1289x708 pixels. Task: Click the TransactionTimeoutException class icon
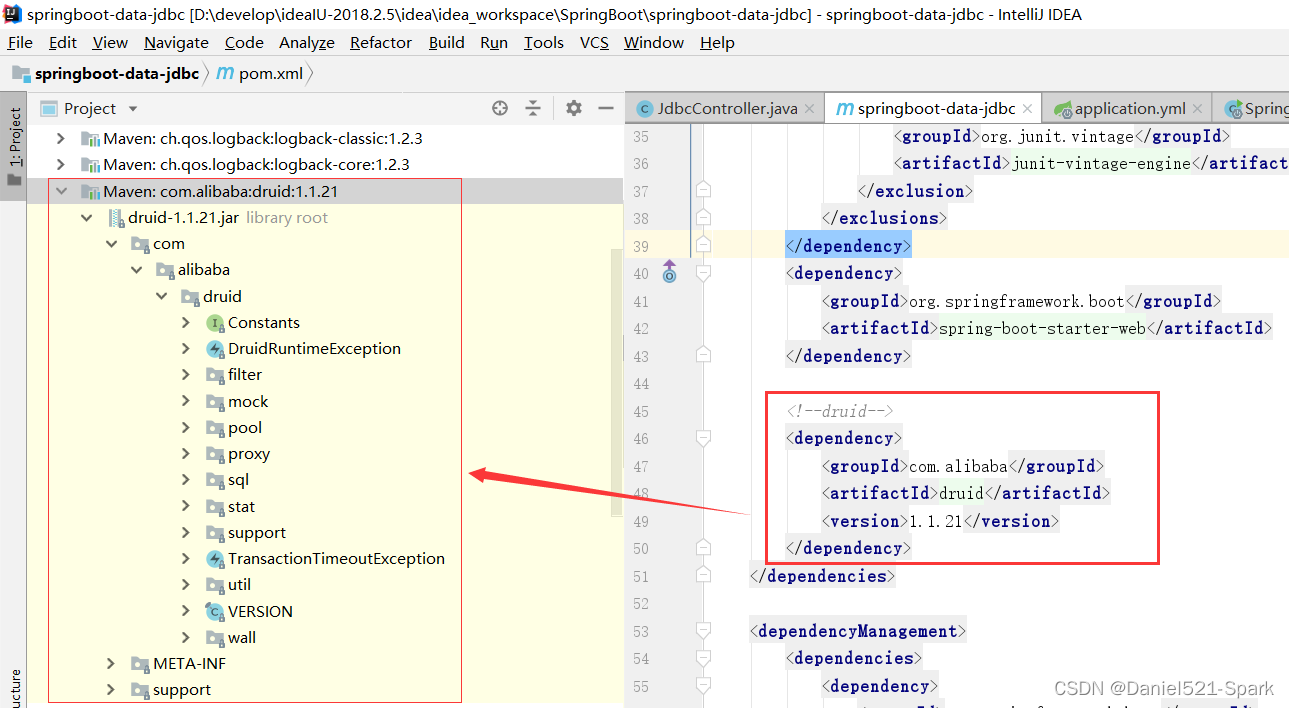(x=215, y=559)
